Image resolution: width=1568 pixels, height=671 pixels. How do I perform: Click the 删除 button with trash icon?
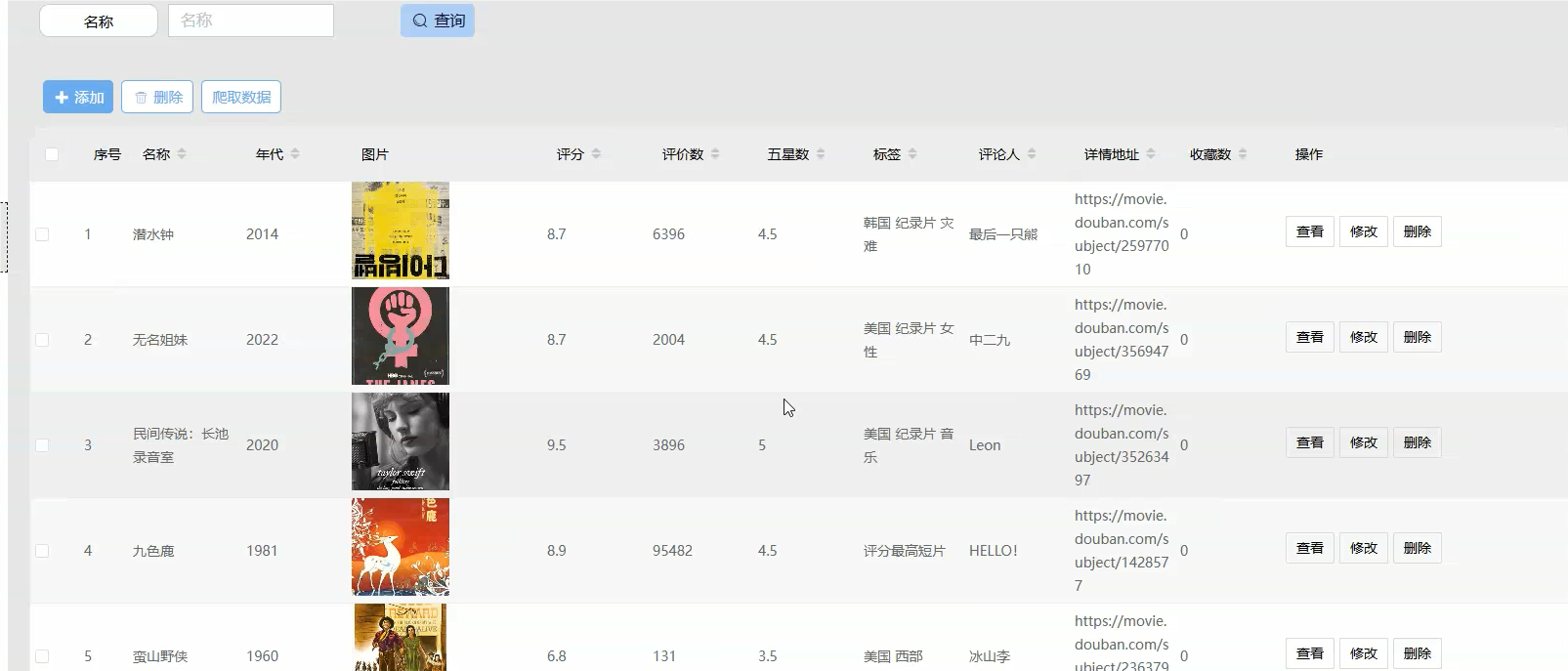(x=157, y=97)
